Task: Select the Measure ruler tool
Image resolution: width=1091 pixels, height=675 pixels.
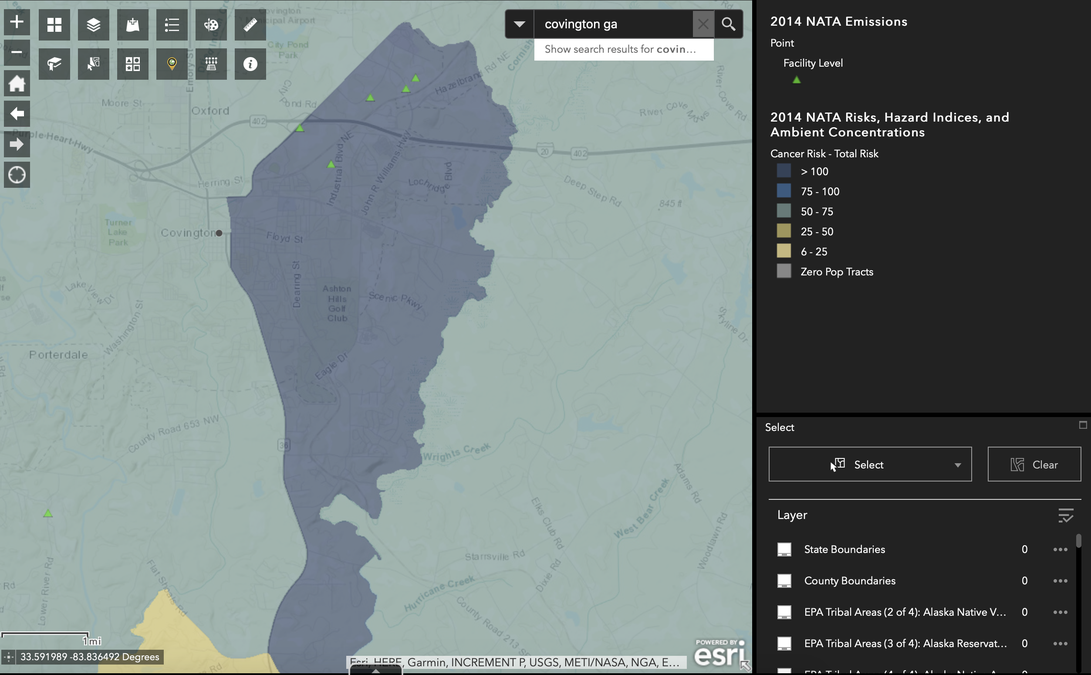Action: pos(250,26)
